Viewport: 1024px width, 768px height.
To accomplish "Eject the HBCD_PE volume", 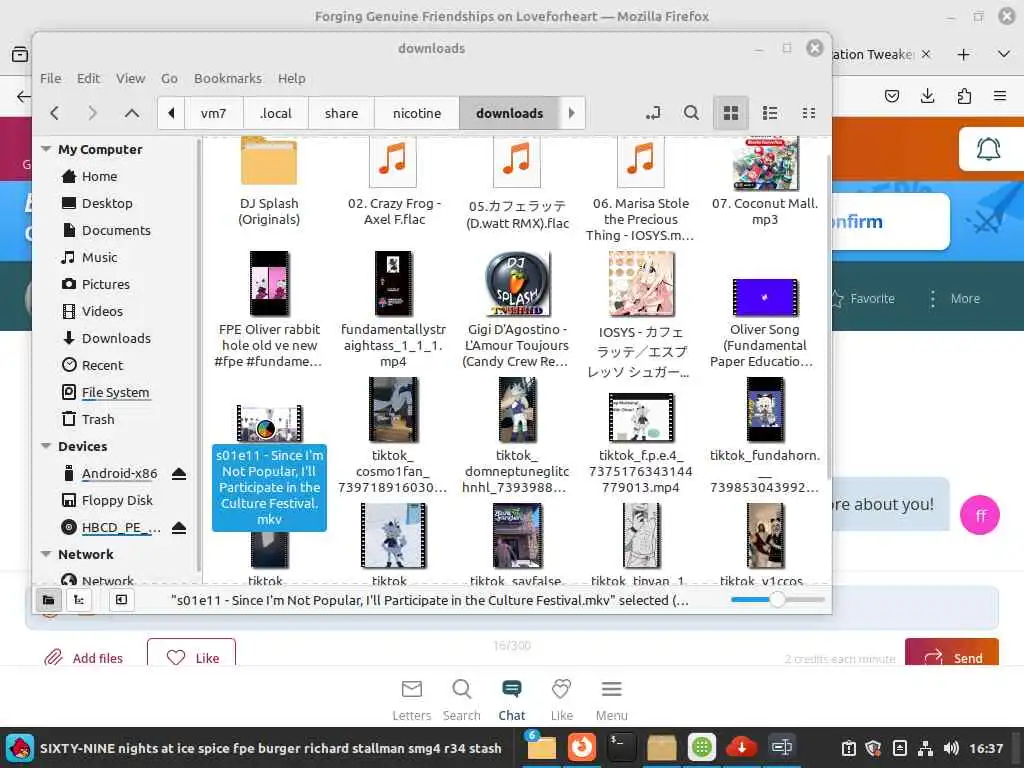I will point(179,528).
